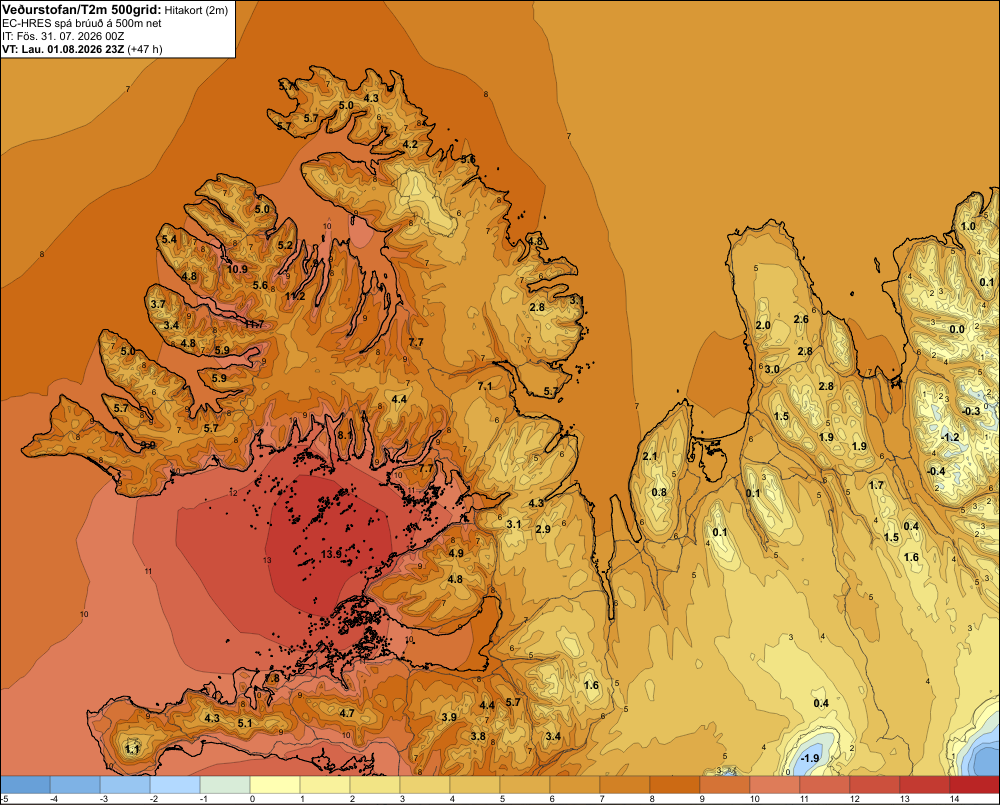Click the 1.0 temperature label
Image resolution: width=1000 pixels, height=805 pixels.
tap(968, 226)
